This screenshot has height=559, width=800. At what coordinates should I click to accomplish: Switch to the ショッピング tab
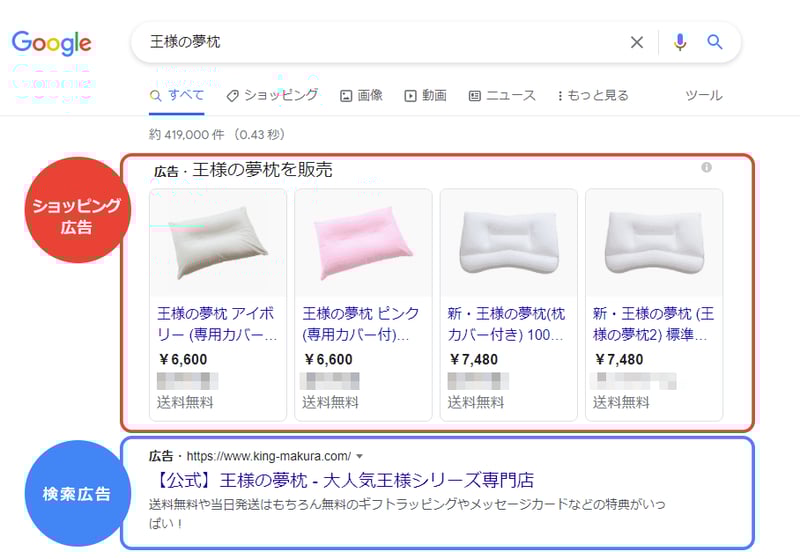point(272,95)
